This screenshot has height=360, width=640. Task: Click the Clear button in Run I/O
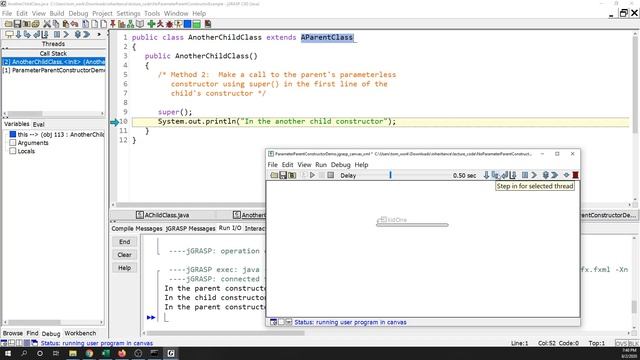pyautogui.click(x=124, y=255)
